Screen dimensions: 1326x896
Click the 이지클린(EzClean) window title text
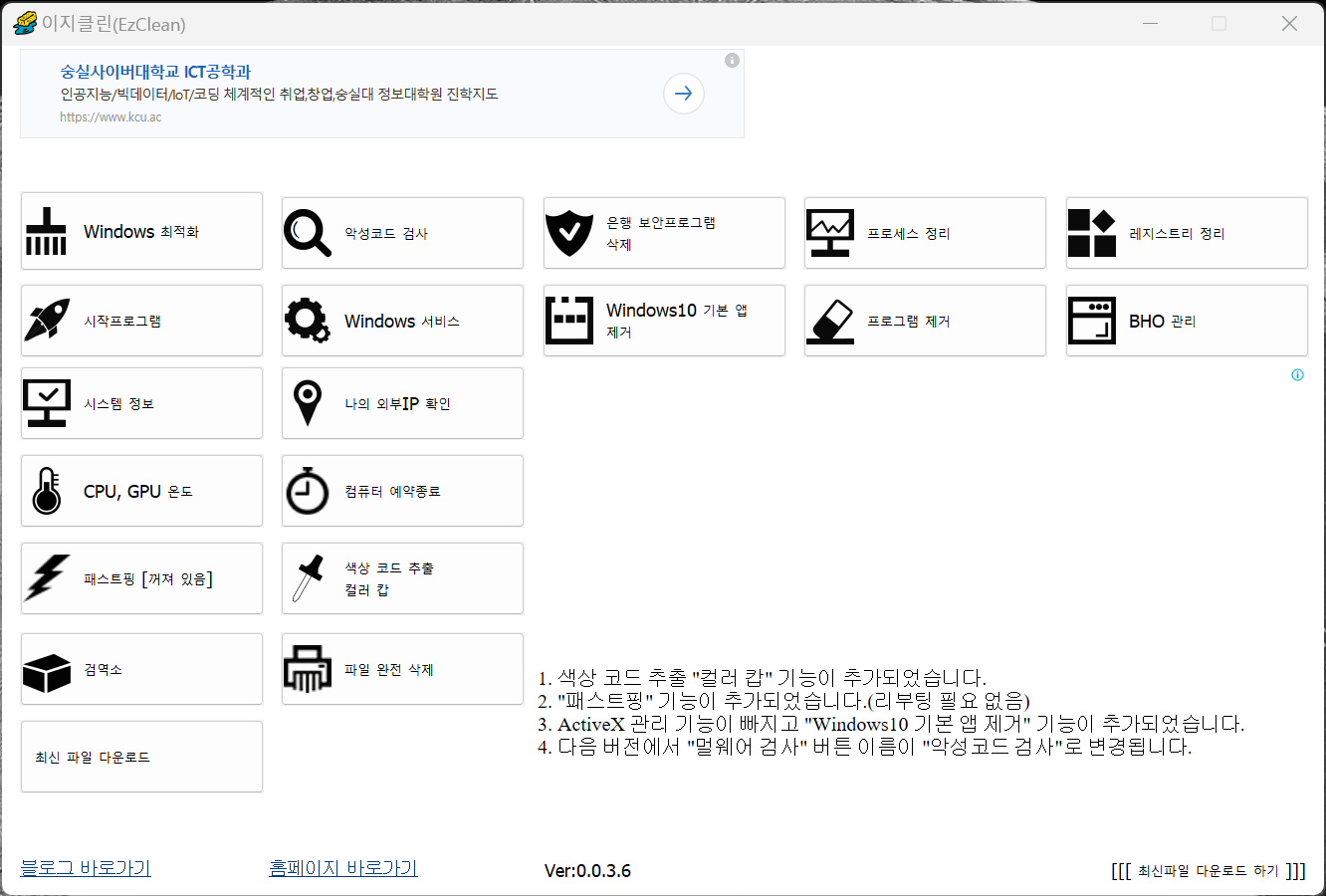click(113, 24)
